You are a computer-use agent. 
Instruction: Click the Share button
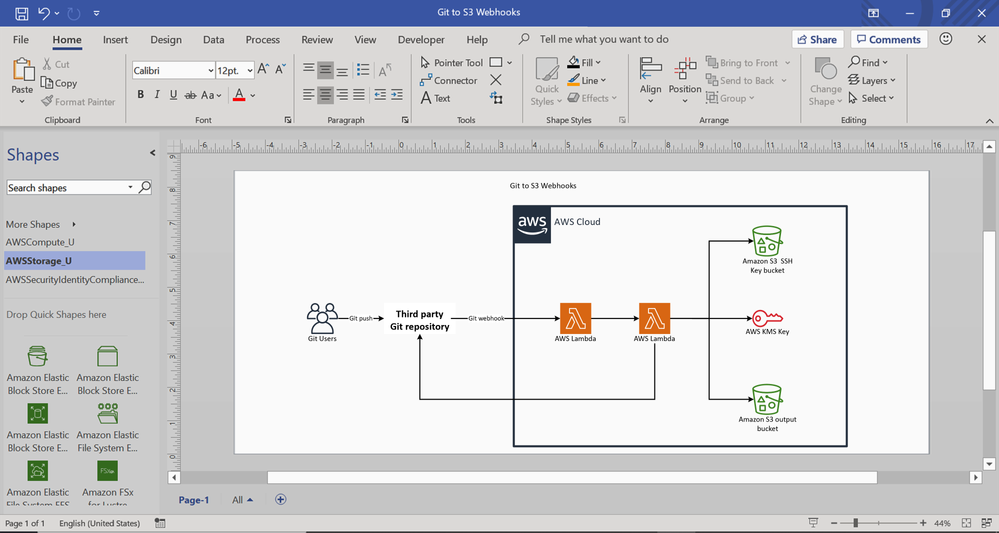pos(816,40)
